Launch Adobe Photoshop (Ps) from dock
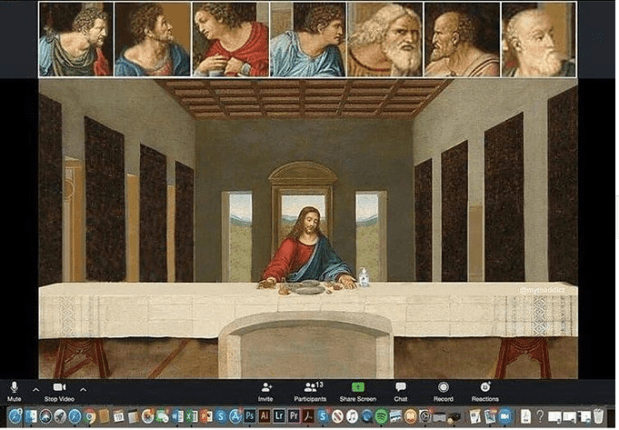The image size is (619, 430). click(x=249, y=416)
